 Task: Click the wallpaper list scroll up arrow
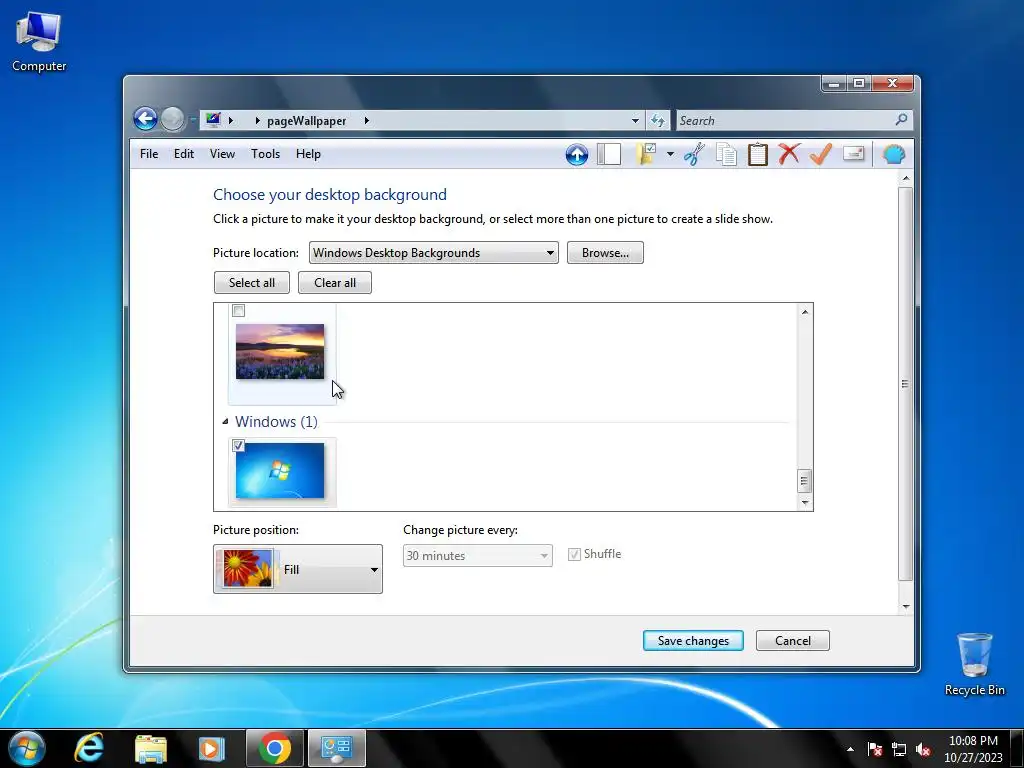click(x=805, y=312)
